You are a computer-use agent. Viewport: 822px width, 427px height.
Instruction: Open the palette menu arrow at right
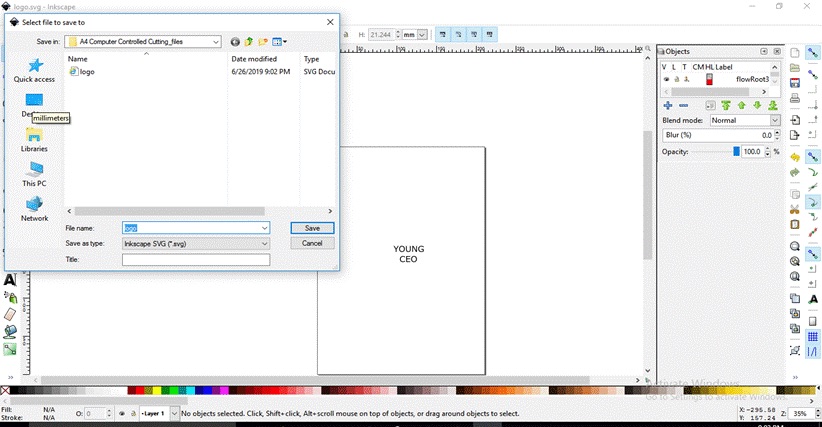[817, 388]
